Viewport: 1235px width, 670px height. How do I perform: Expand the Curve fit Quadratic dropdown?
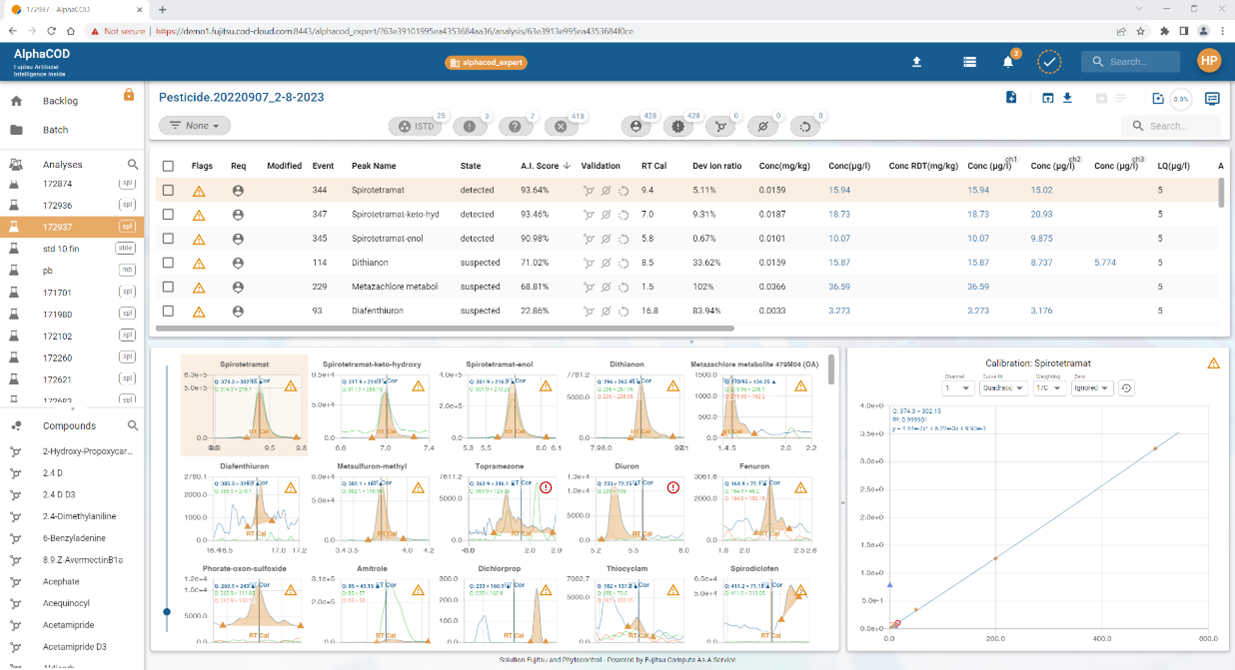tap(1002, 388)
